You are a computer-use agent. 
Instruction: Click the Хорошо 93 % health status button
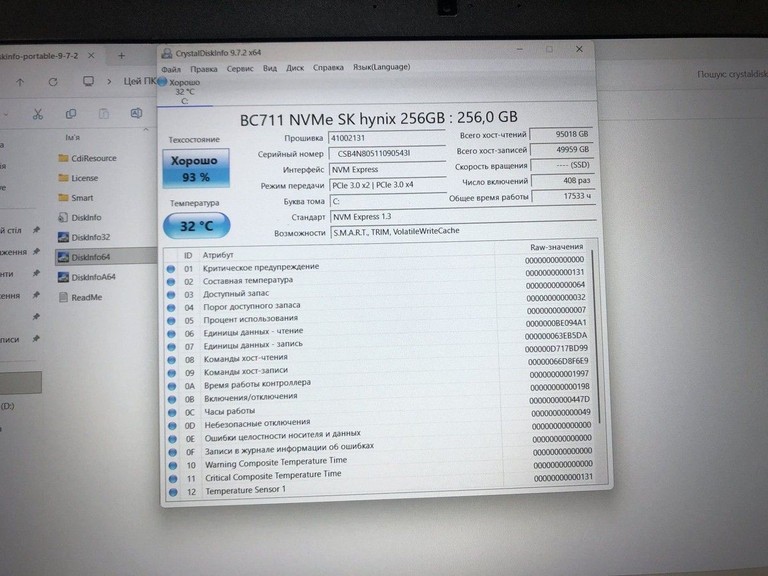click(x=196, y=168)
